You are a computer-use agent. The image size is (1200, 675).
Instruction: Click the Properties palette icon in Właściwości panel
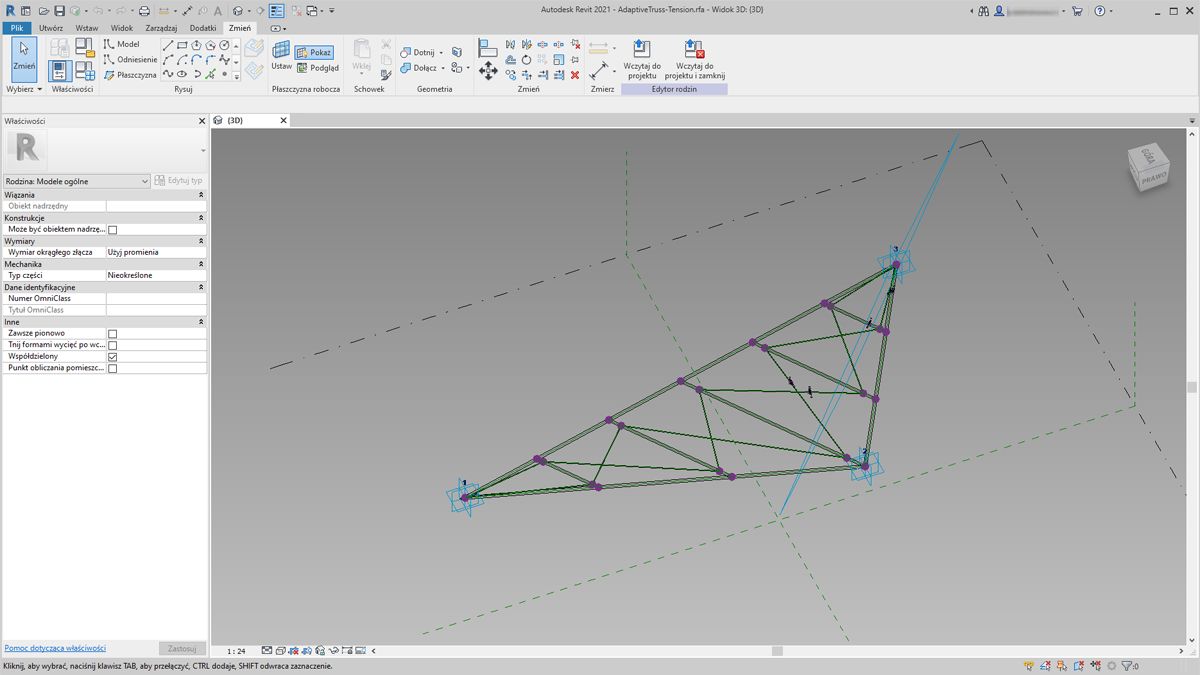(58, 70)
